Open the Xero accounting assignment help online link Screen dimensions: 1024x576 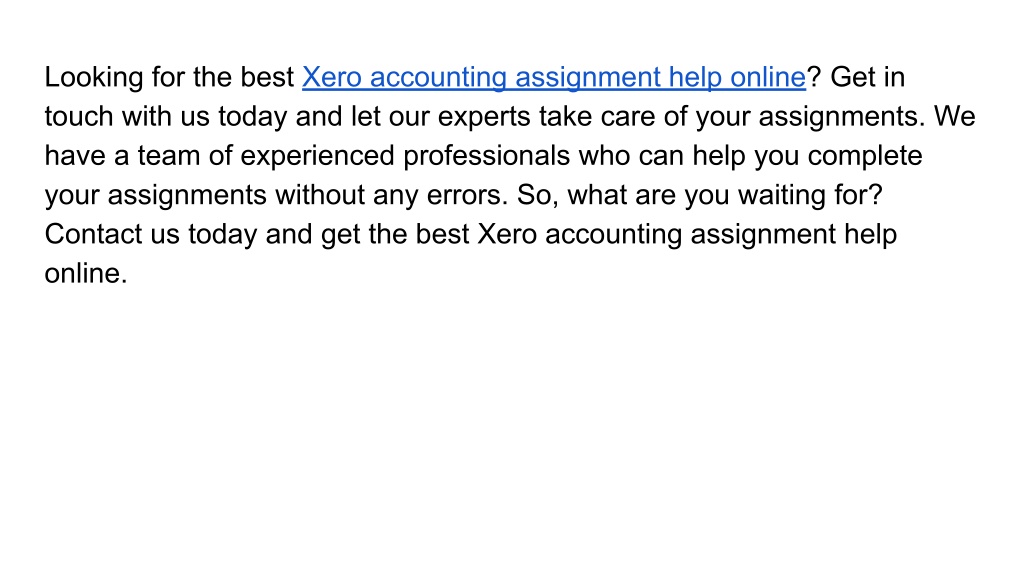[554, 78]
